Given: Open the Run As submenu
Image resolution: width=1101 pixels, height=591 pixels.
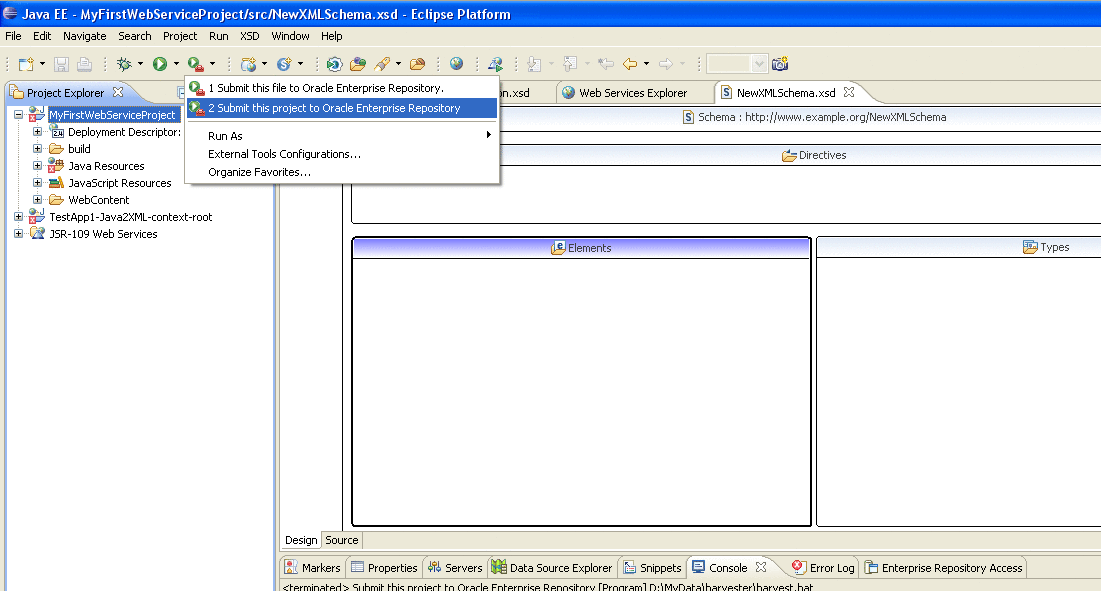Looking at the screenshot, I should [x=343, y=135].
